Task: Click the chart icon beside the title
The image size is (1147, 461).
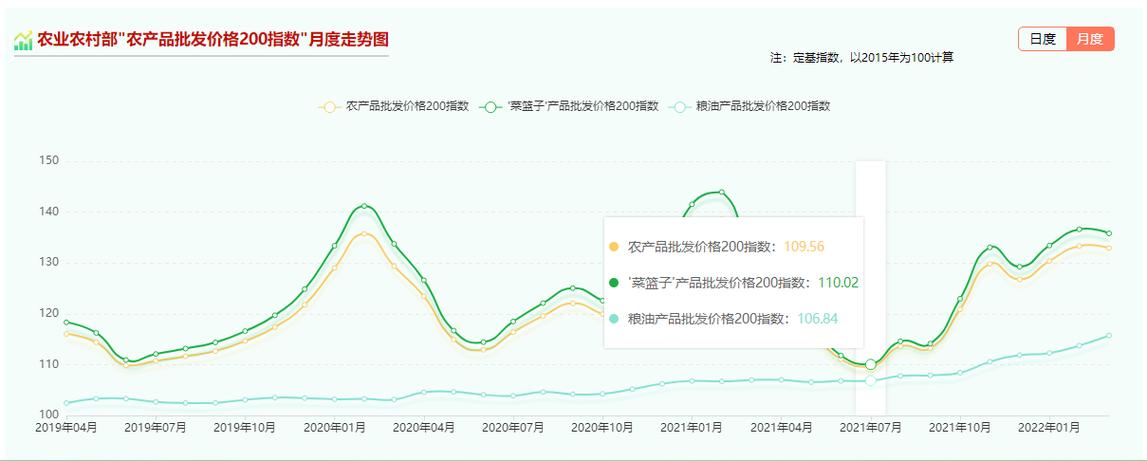Action: [x=23, y=40]
